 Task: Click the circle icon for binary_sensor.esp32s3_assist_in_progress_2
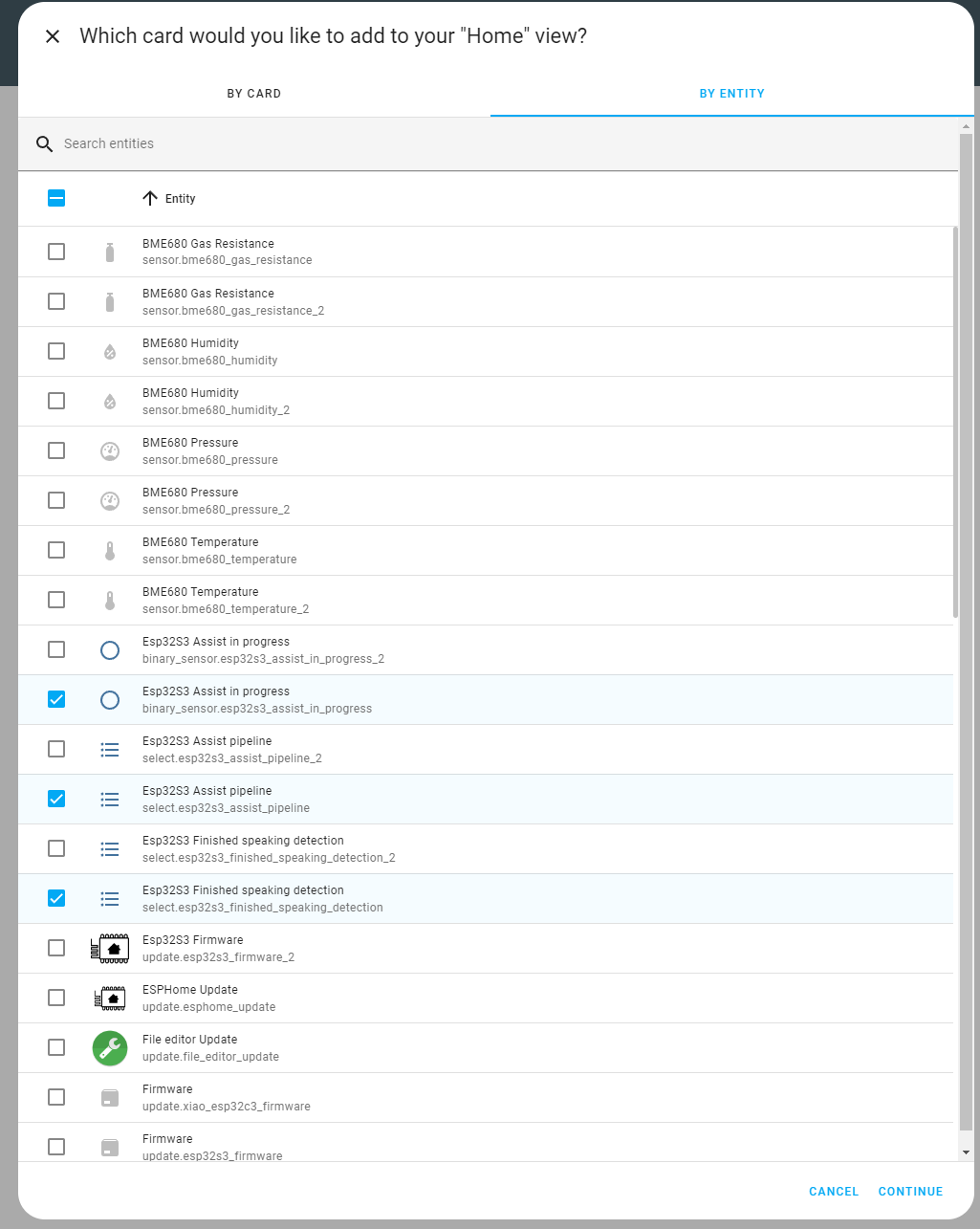[x=110, y=650]
